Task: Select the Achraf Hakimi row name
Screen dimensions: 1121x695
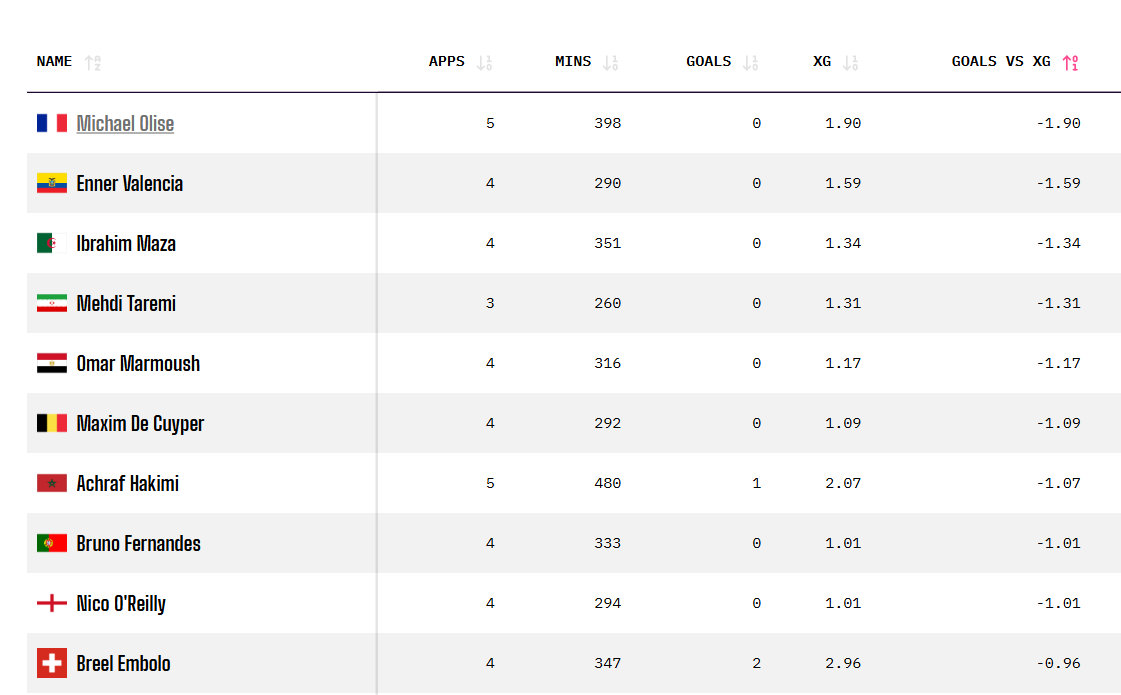Action: [127, 483]
